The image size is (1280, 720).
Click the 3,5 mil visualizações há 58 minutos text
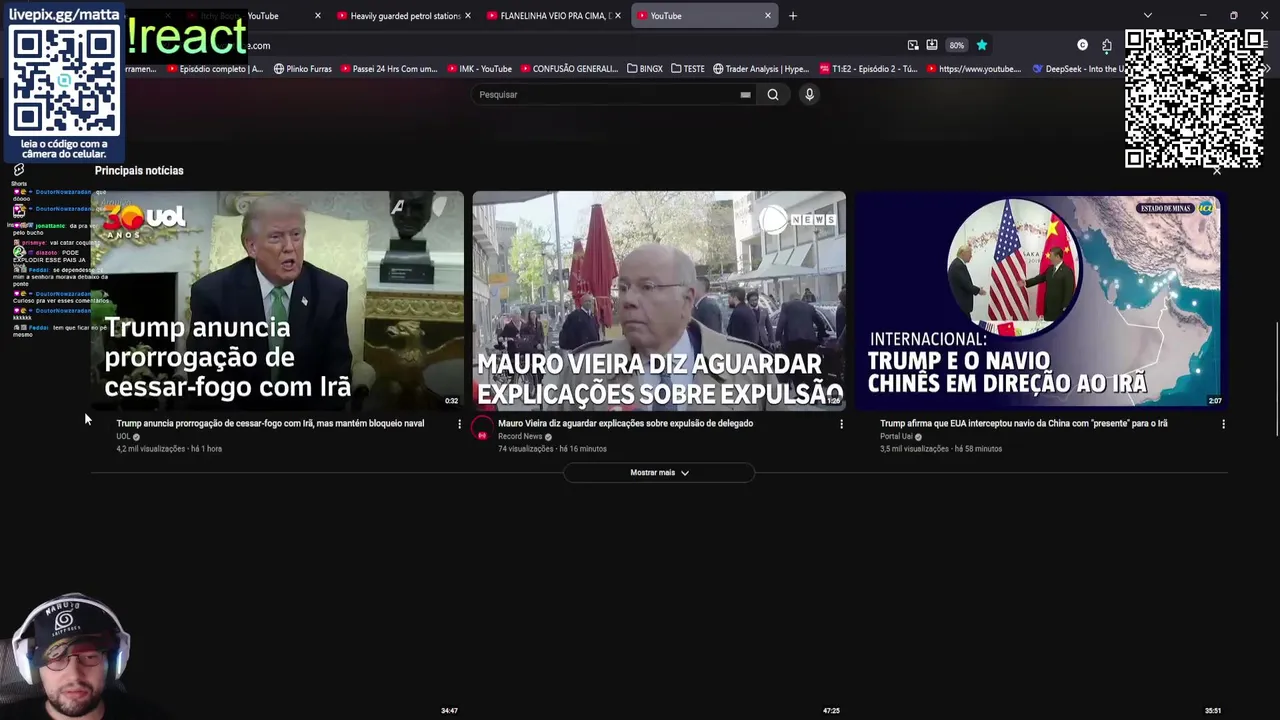coord(941,449)
